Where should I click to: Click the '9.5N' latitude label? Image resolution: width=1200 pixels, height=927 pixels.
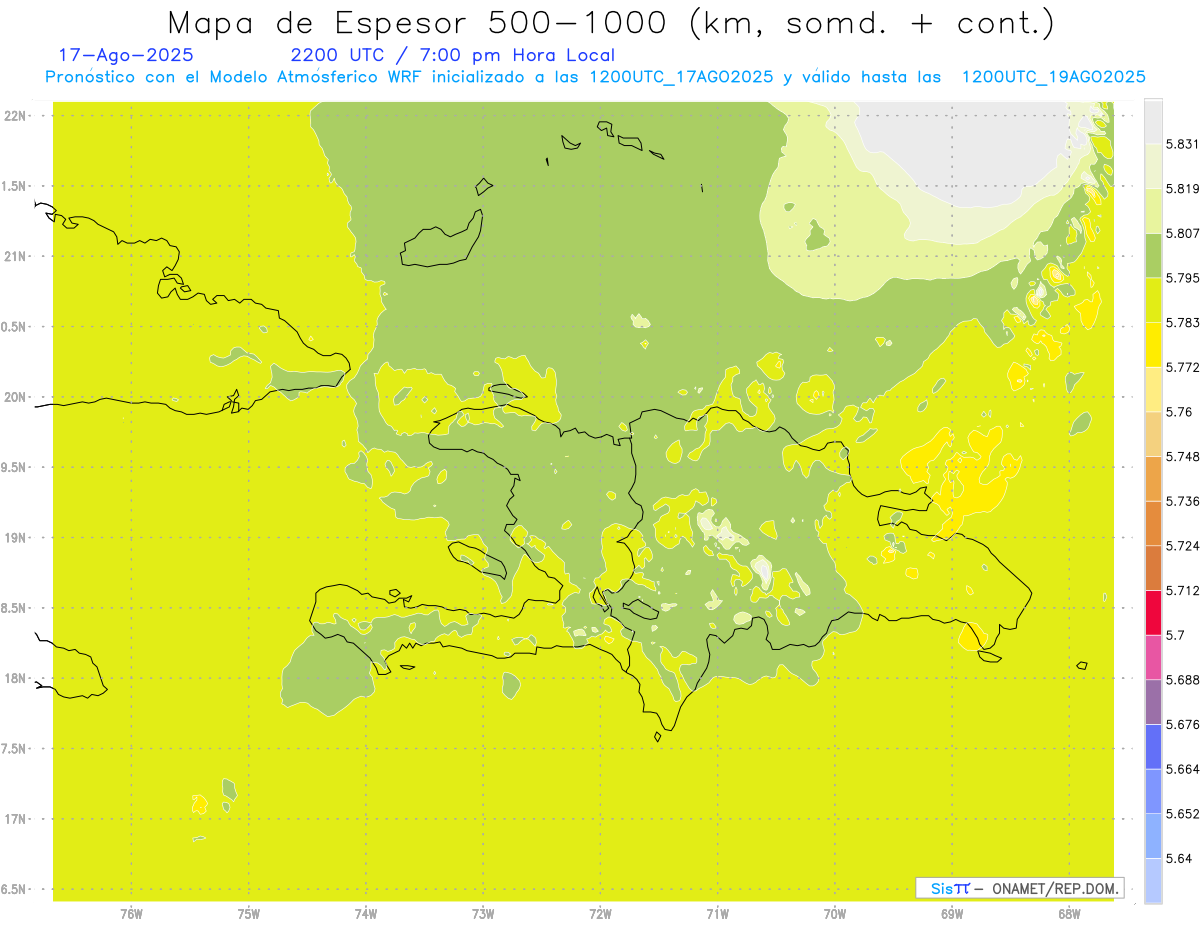[x=15, y=468]
